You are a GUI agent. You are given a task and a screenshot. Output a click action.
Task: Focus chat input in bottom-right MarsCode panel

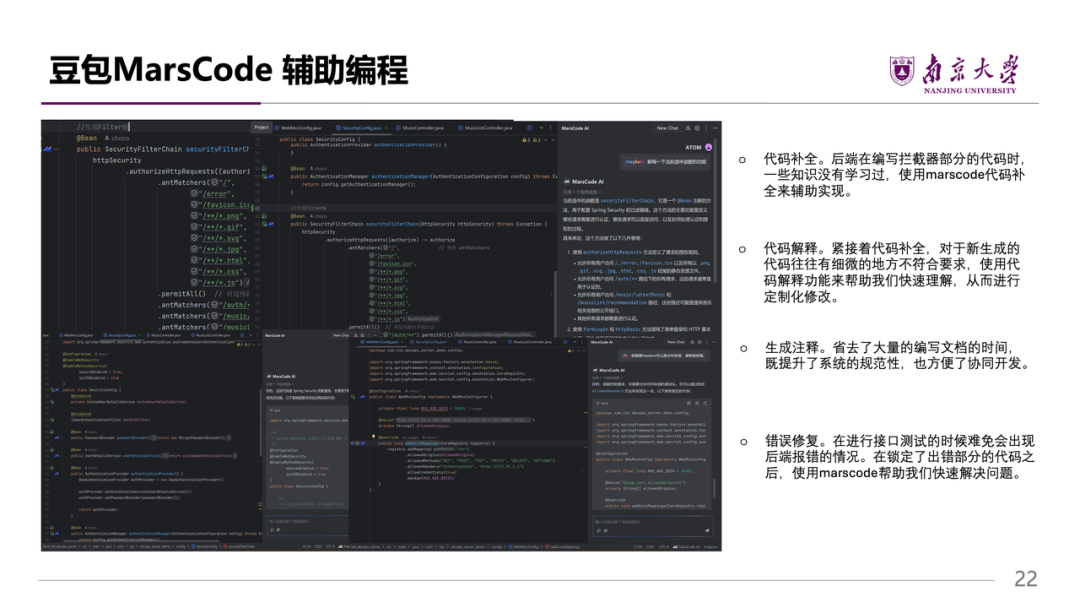(x=652, y=525)
